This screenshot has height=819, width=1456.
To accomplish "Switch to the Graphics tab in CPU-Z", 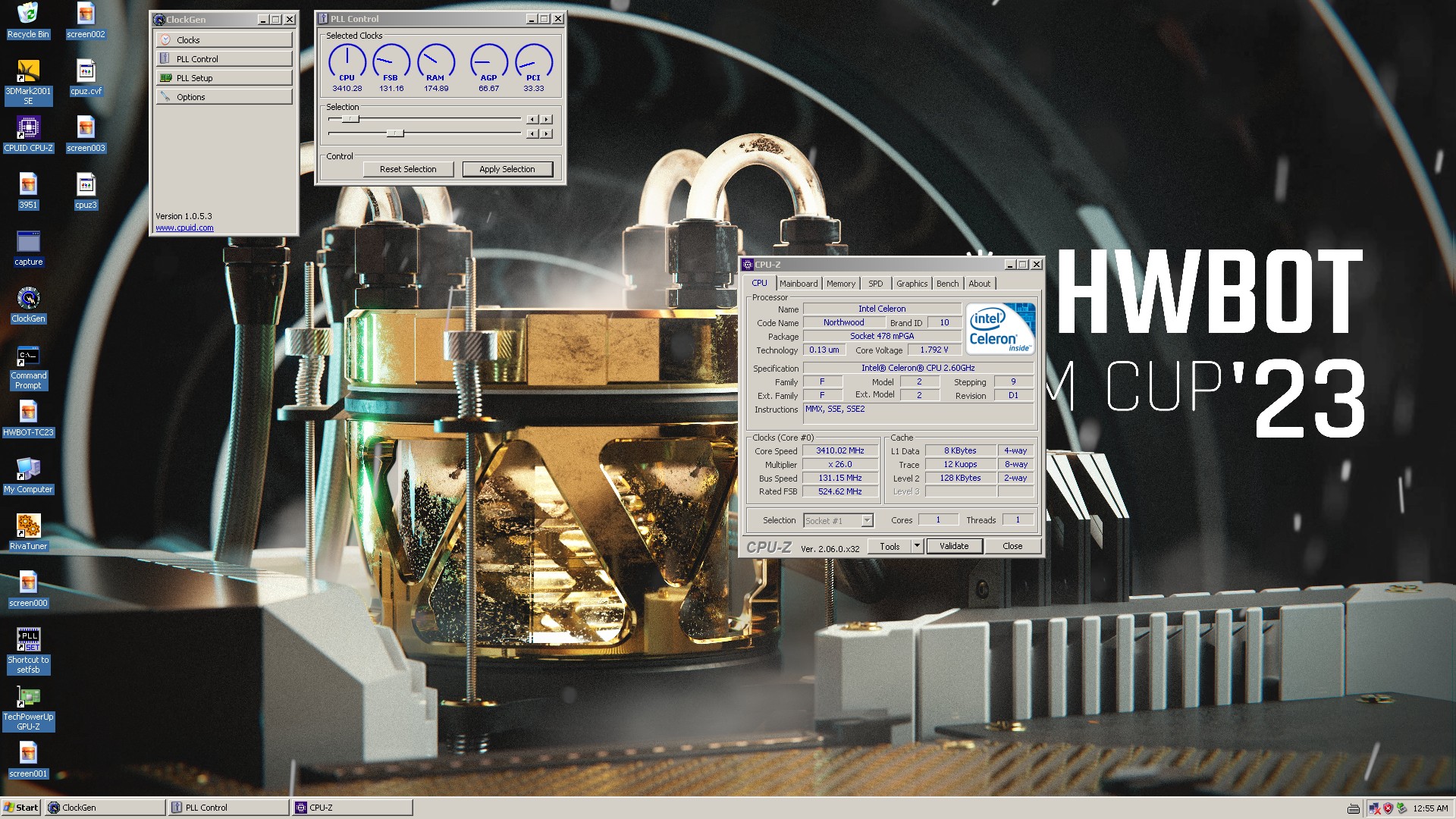I will 912,284.
